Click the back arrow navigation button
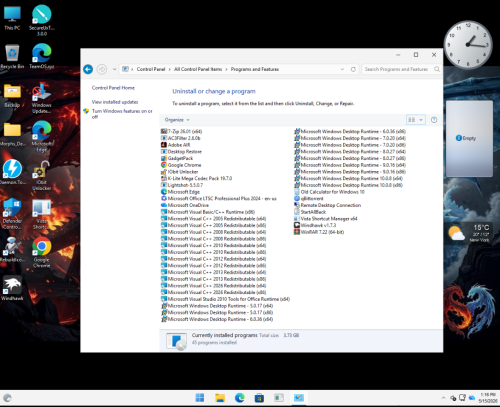 [88, 69]
